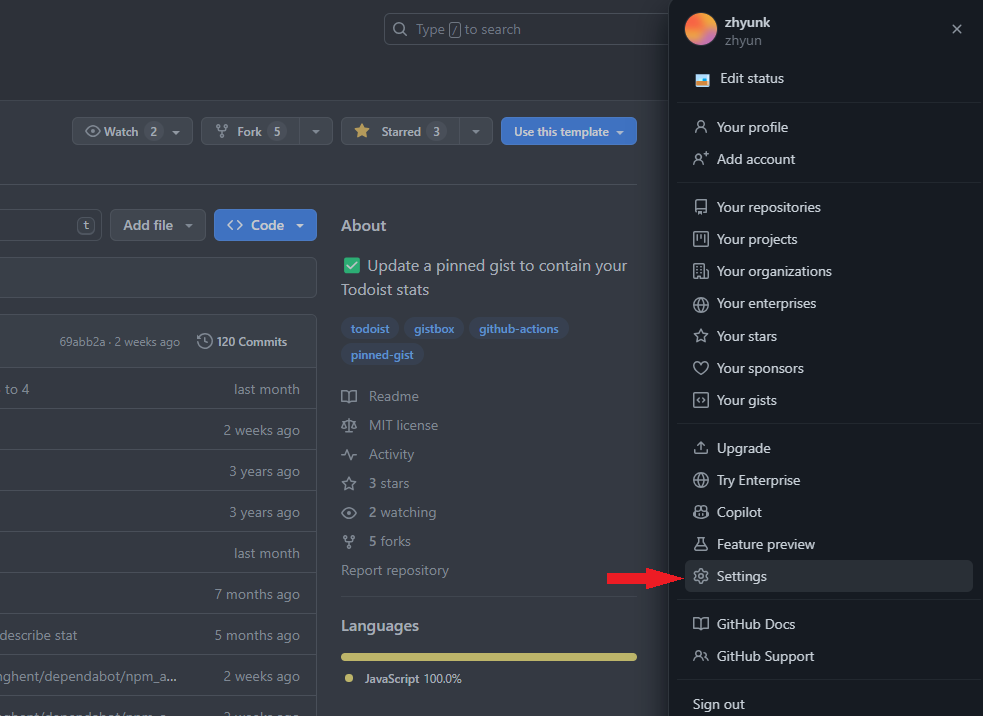983x716 pixels.
Task: Click the people icon beside GitHub Support
Action: [x=700, y=656]
